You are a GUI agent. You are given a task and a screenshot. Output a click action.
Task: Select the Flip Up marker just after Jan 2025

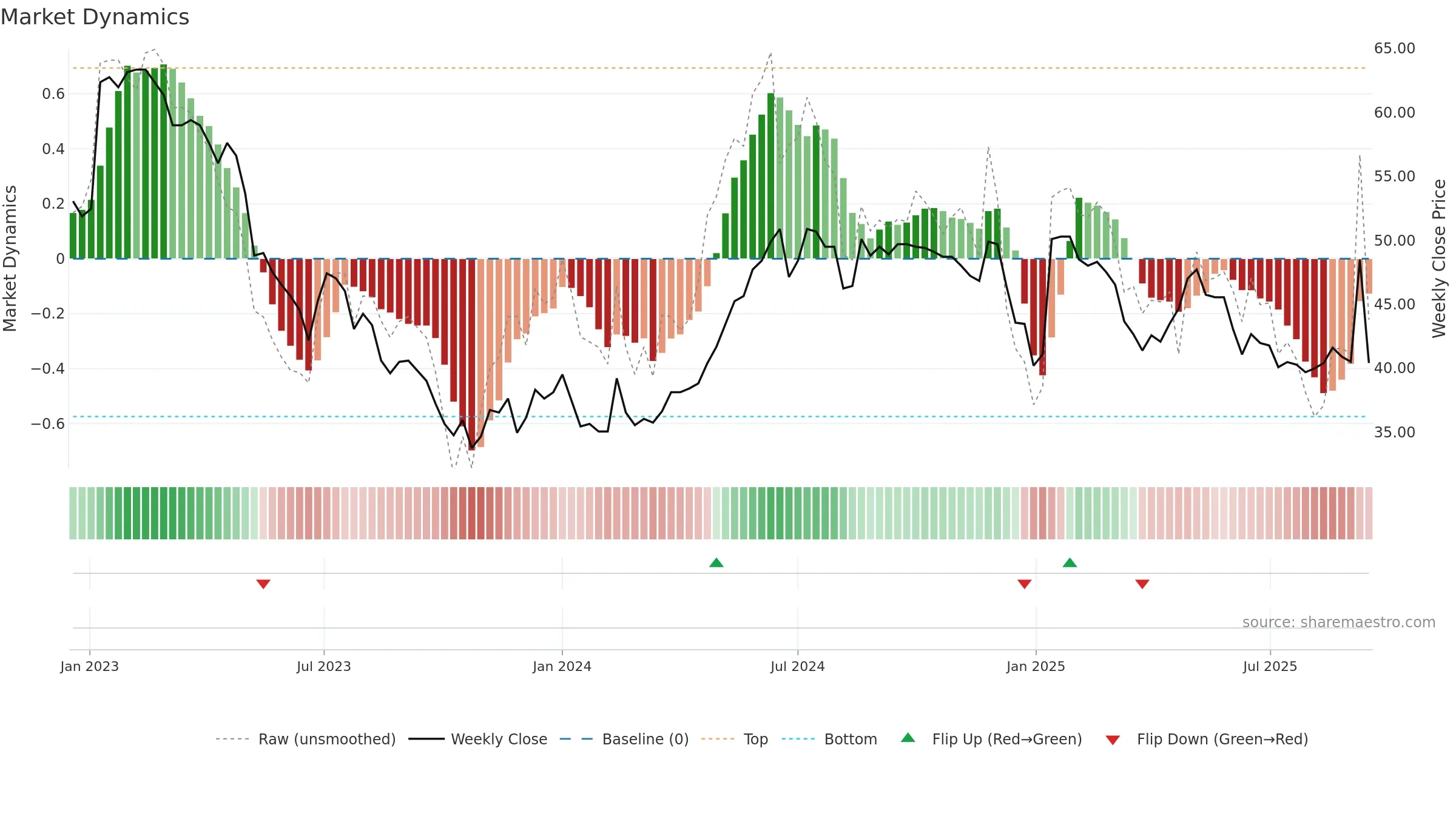[x=1070, y=562]
